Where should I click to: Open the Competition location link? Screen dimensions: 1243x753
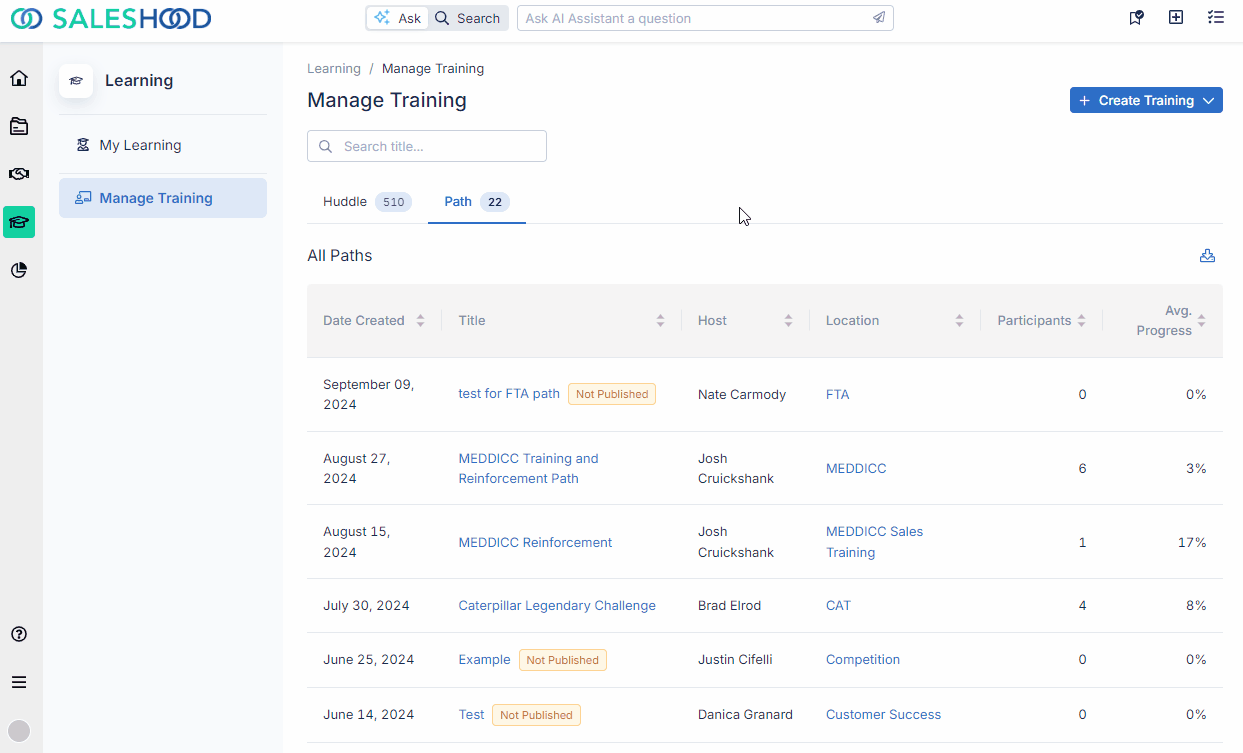click(863, 660)
